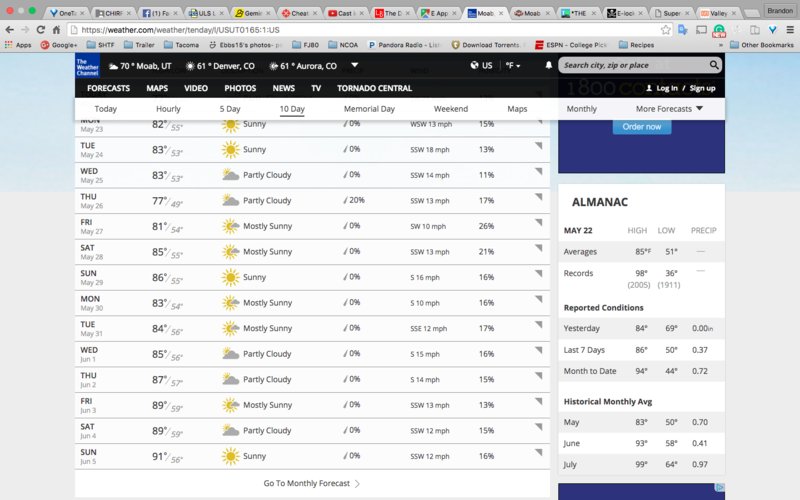Click the cast screen extension icon

(x=702, y=30)
